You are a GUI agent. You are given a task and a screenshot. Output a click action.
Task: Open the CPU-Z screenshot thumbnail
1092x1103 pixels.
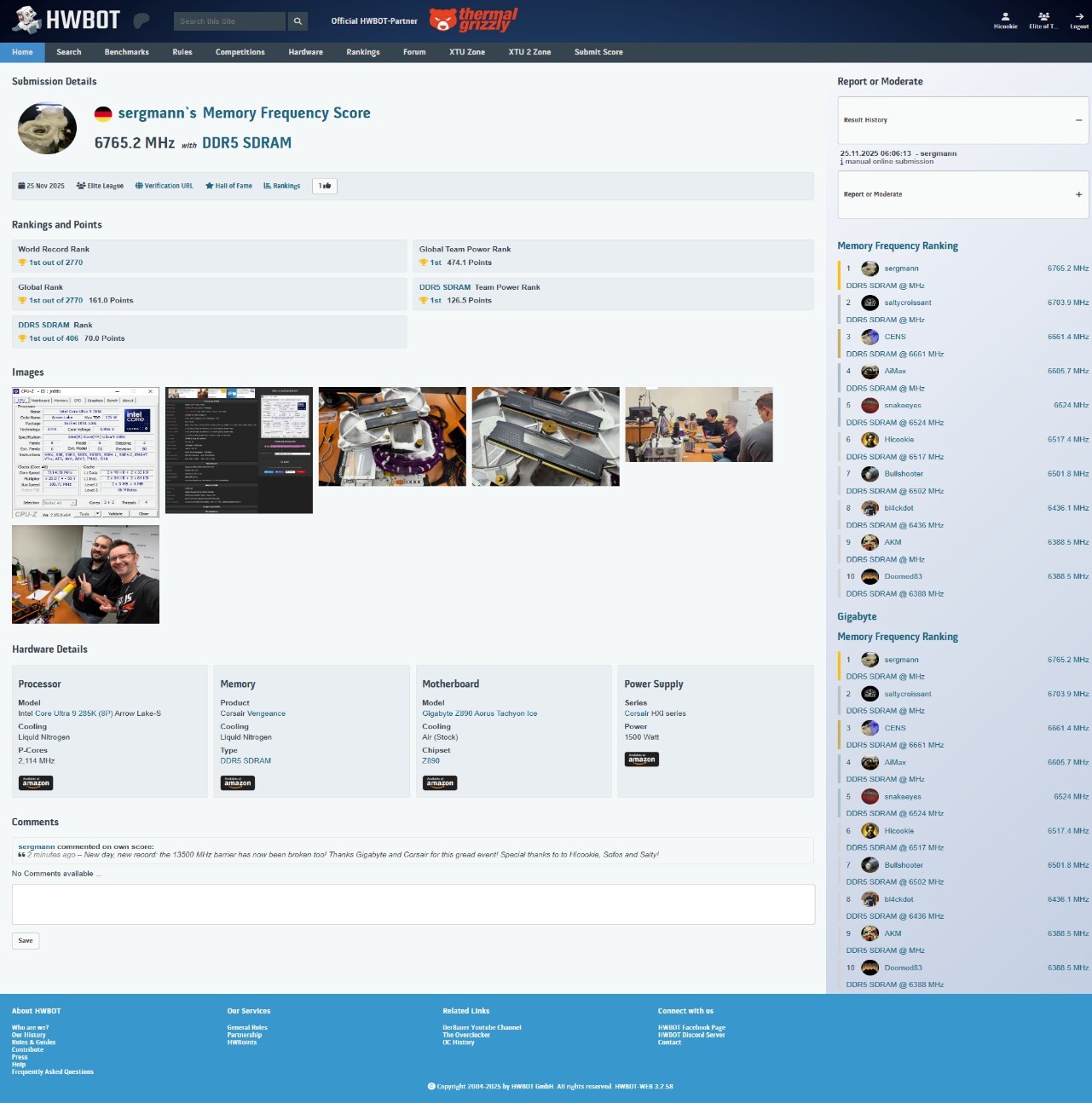[85, 452]
